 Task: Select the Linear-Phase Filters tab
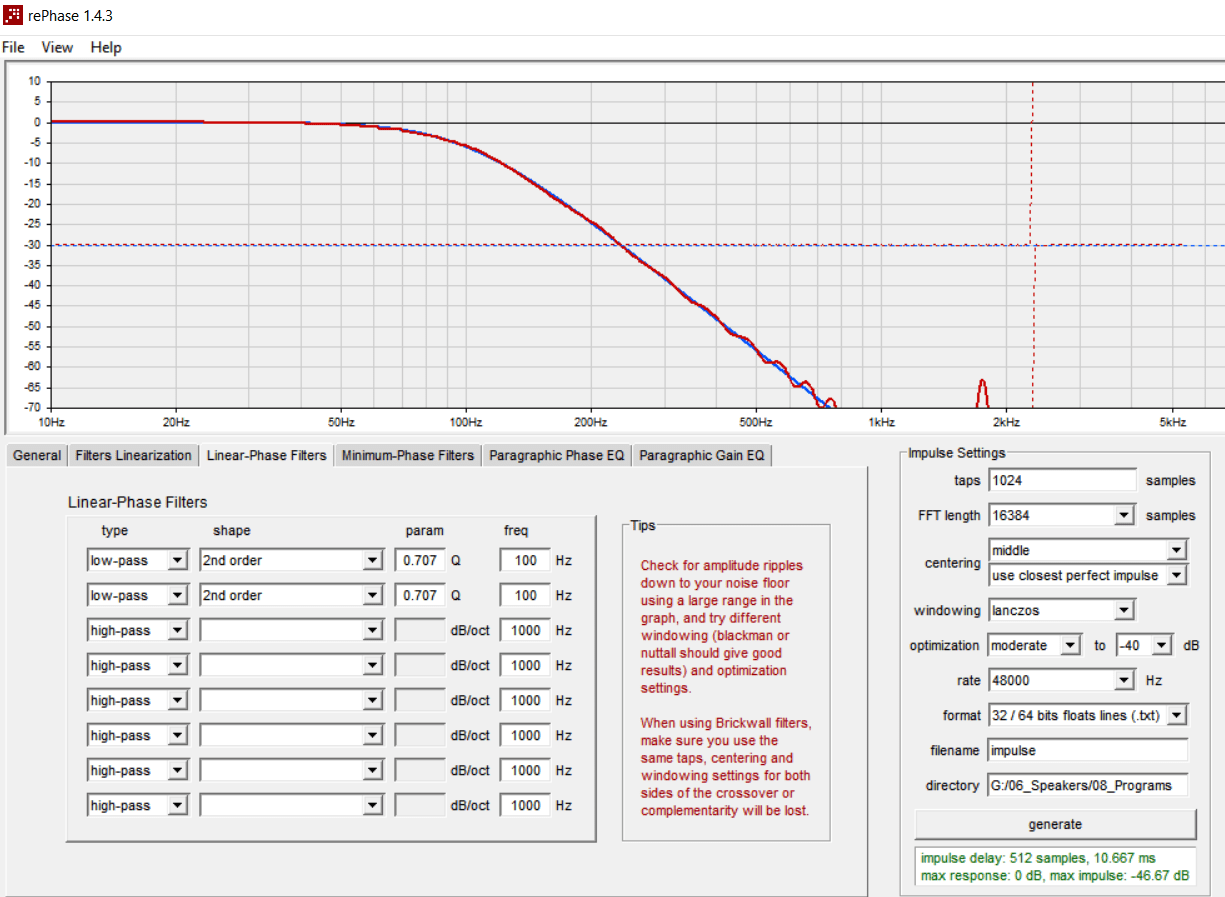pyautogui.click(x=266, y=455)
